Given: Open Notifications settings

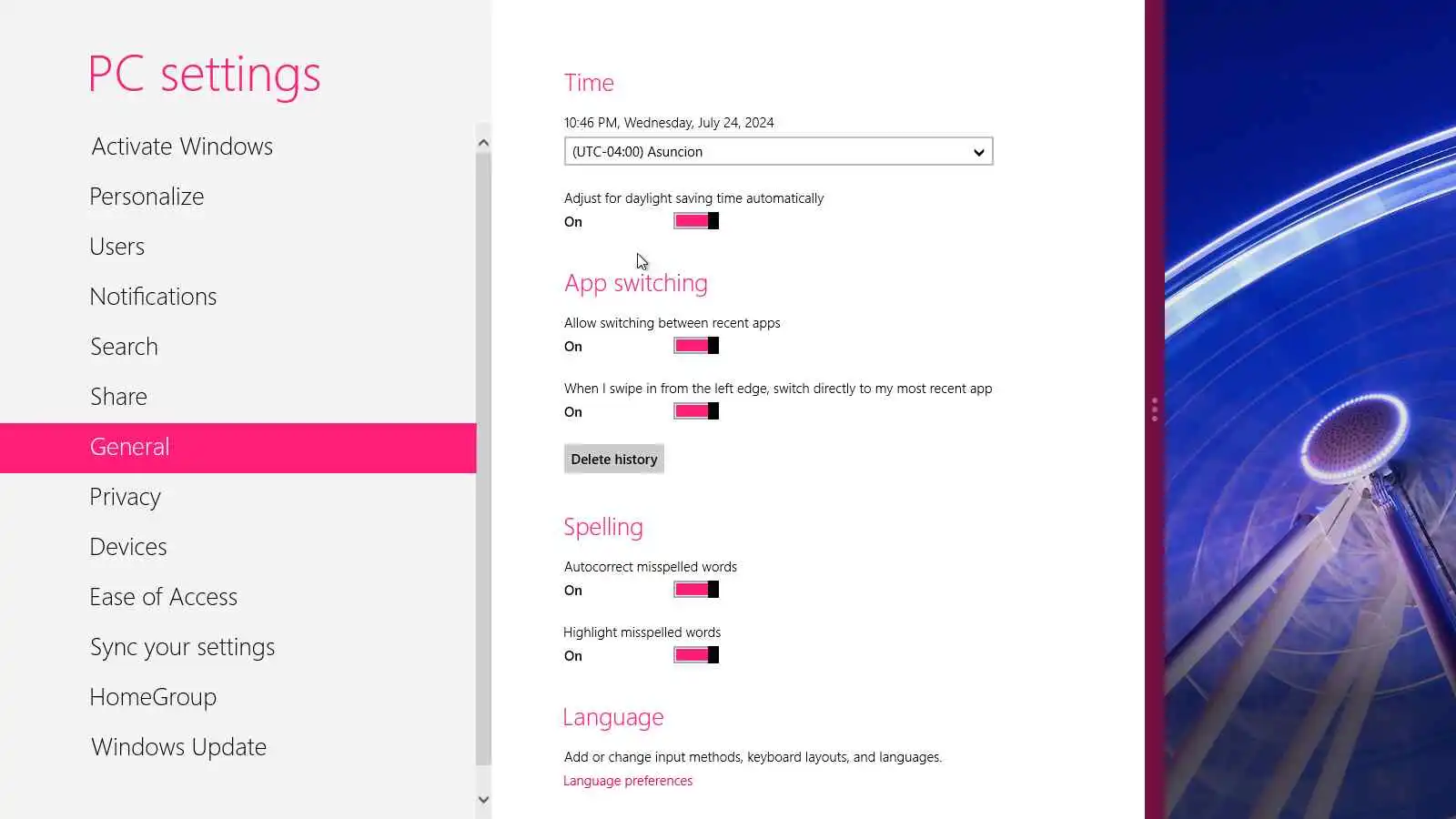Looking at the screenshot, I should point(238,297).
